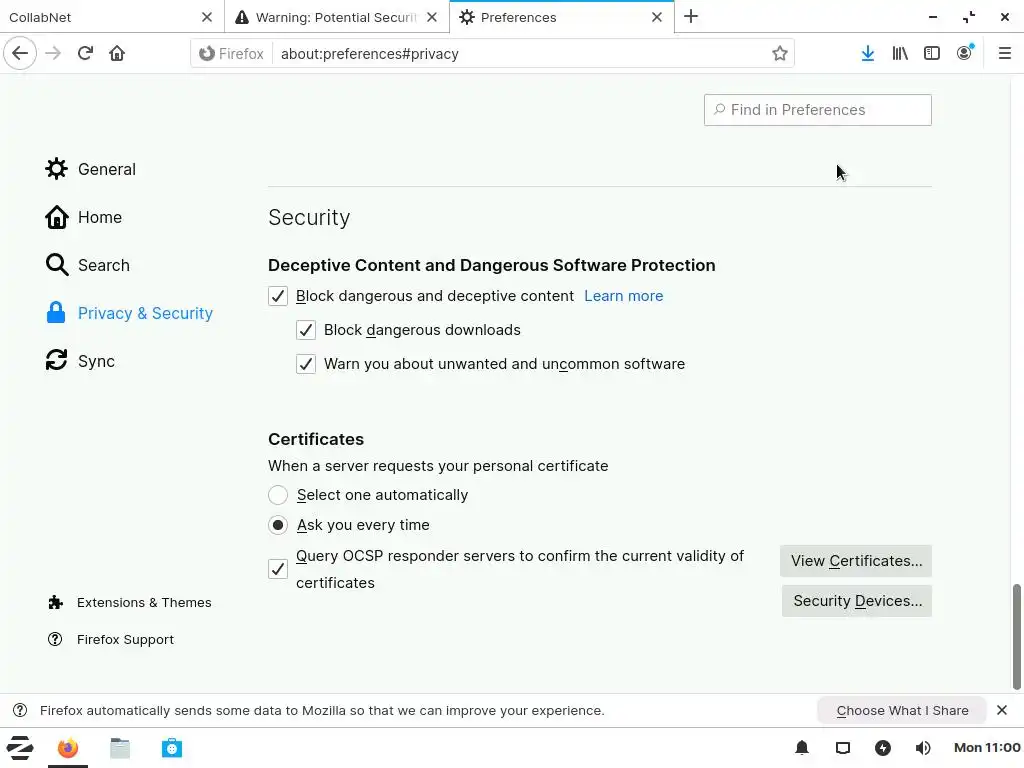The height and width of the screenshot is (768, 1024).
Task: Click the Downloads arrow icon in toolbar
Action: click(x=868, y=54)
